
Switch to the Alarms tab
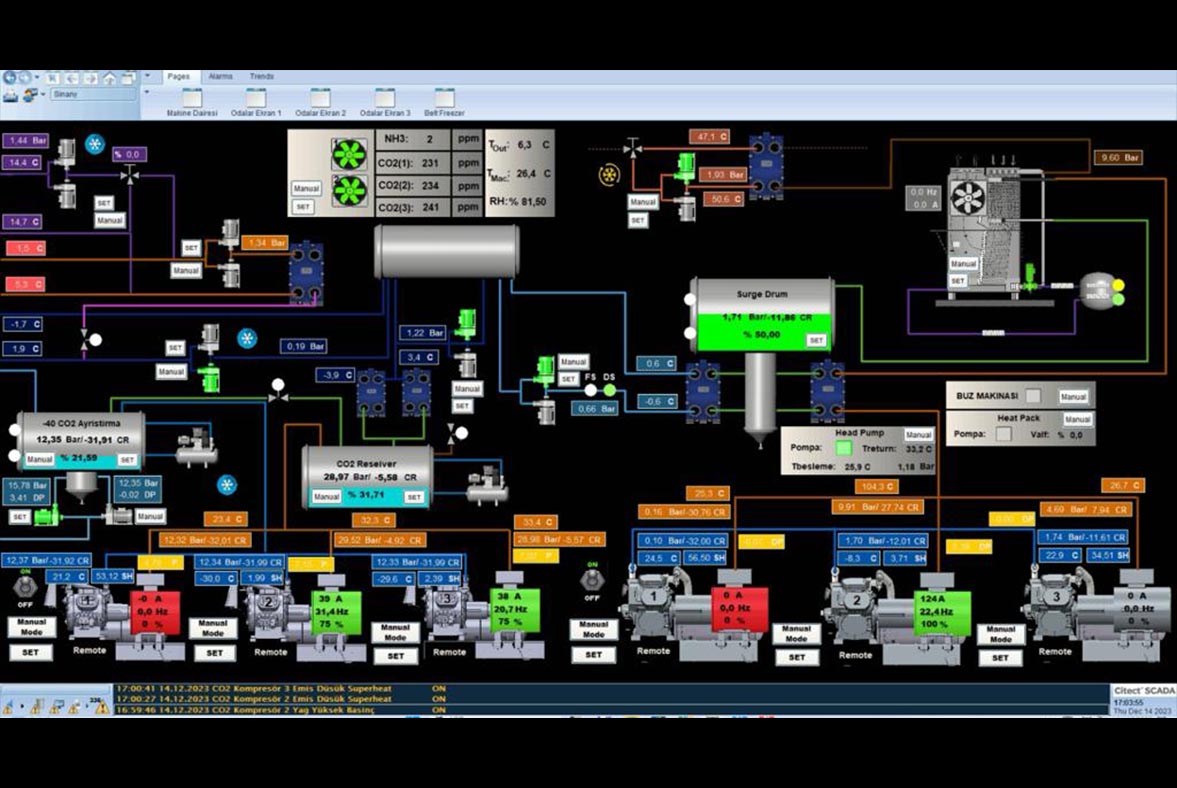(220, 76)
